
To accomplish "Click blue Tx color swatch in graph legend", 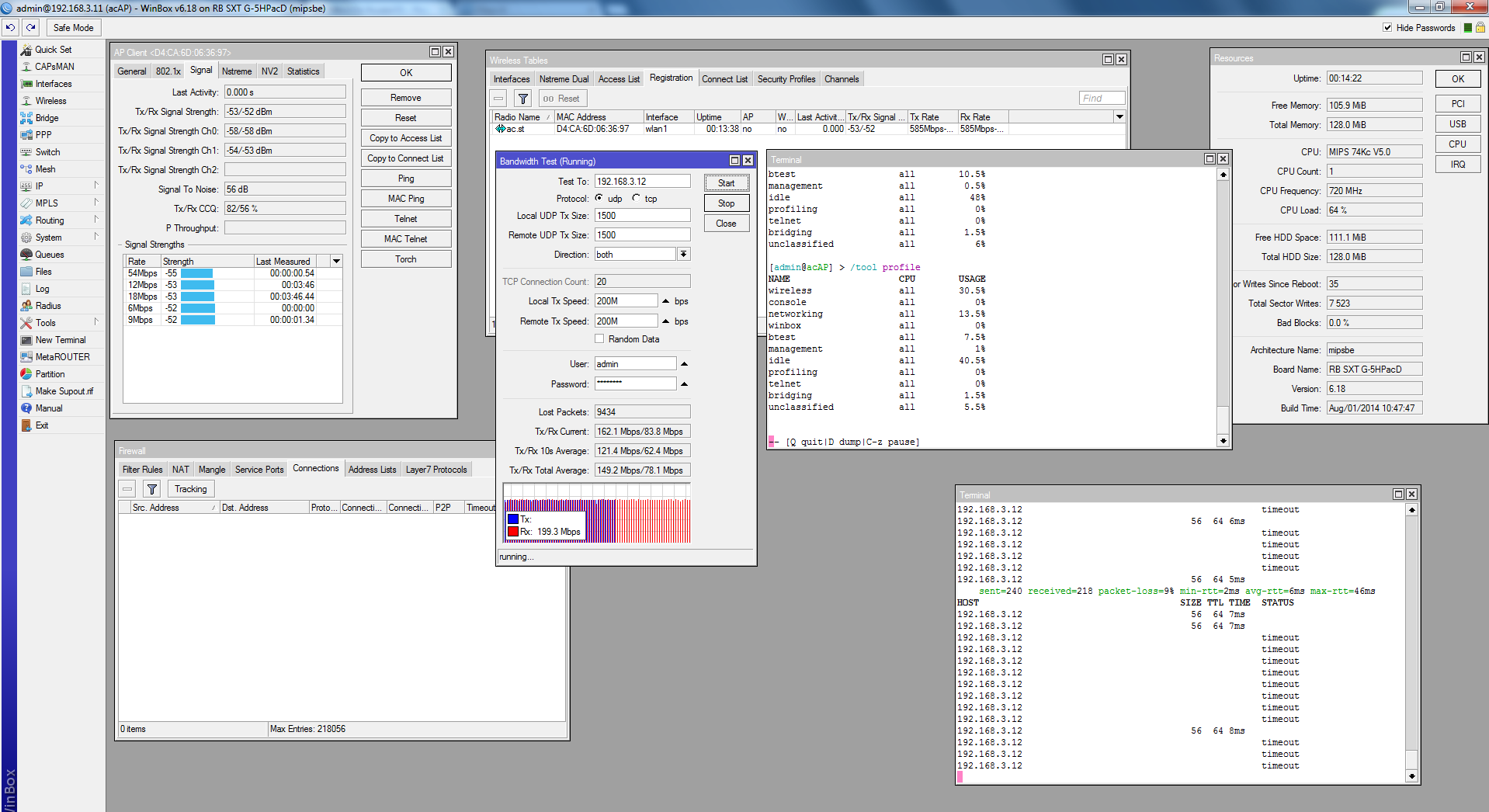I will 513,519.
